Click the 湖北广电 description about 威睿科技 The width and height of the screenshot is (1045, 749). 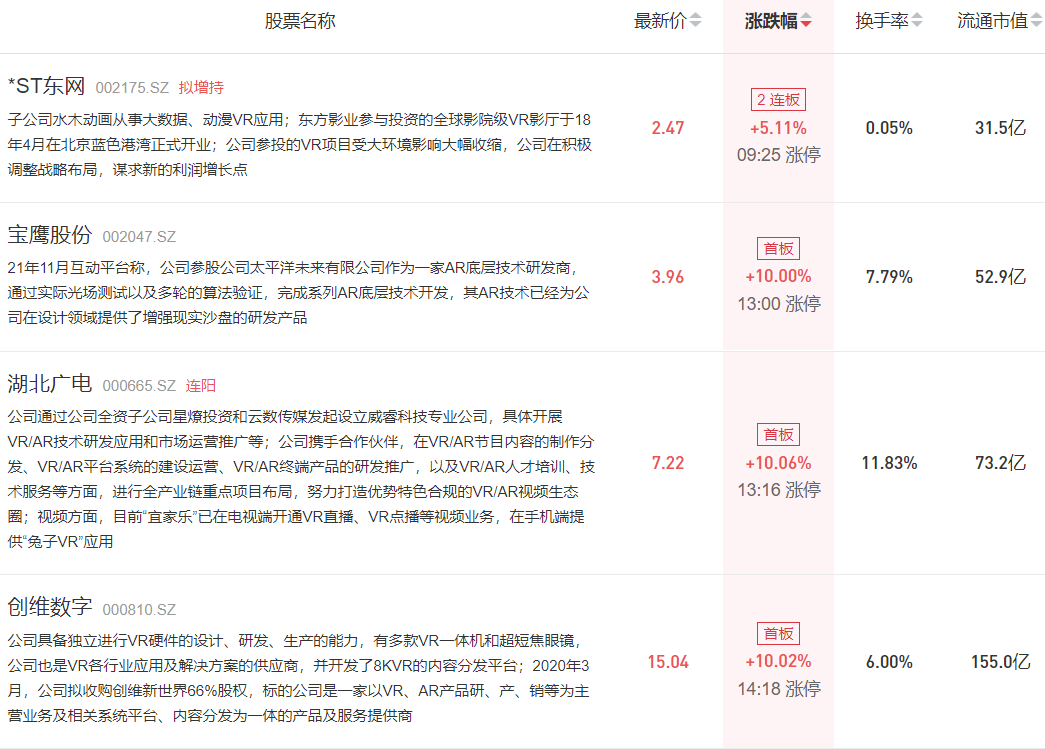click(301, 479)
